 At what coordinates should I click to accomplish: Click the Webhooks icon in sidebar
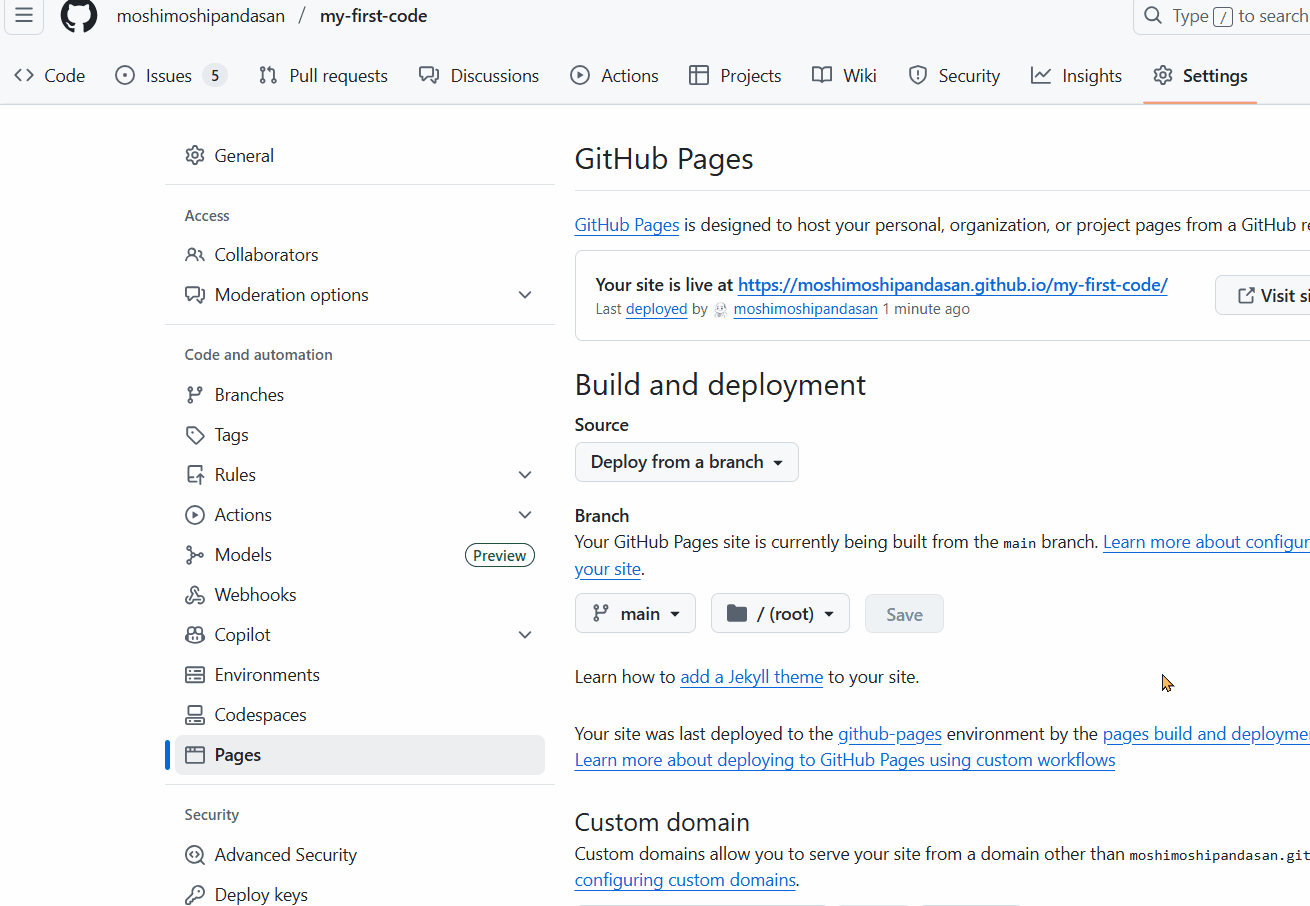tap(195, 595)
